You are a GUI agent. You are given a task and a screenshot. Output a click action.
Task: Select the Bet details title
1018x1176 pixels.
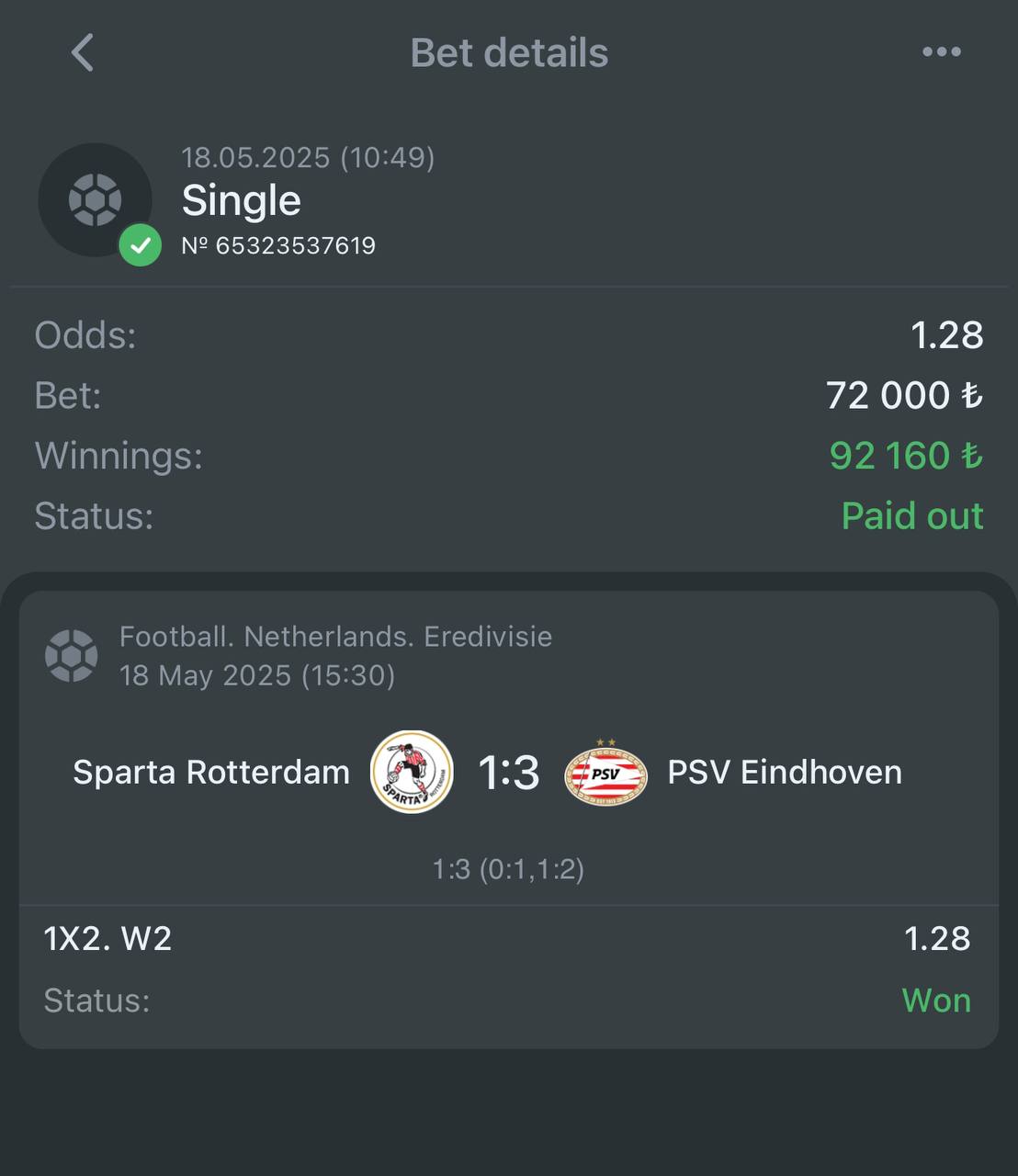(x=509, y=53)
